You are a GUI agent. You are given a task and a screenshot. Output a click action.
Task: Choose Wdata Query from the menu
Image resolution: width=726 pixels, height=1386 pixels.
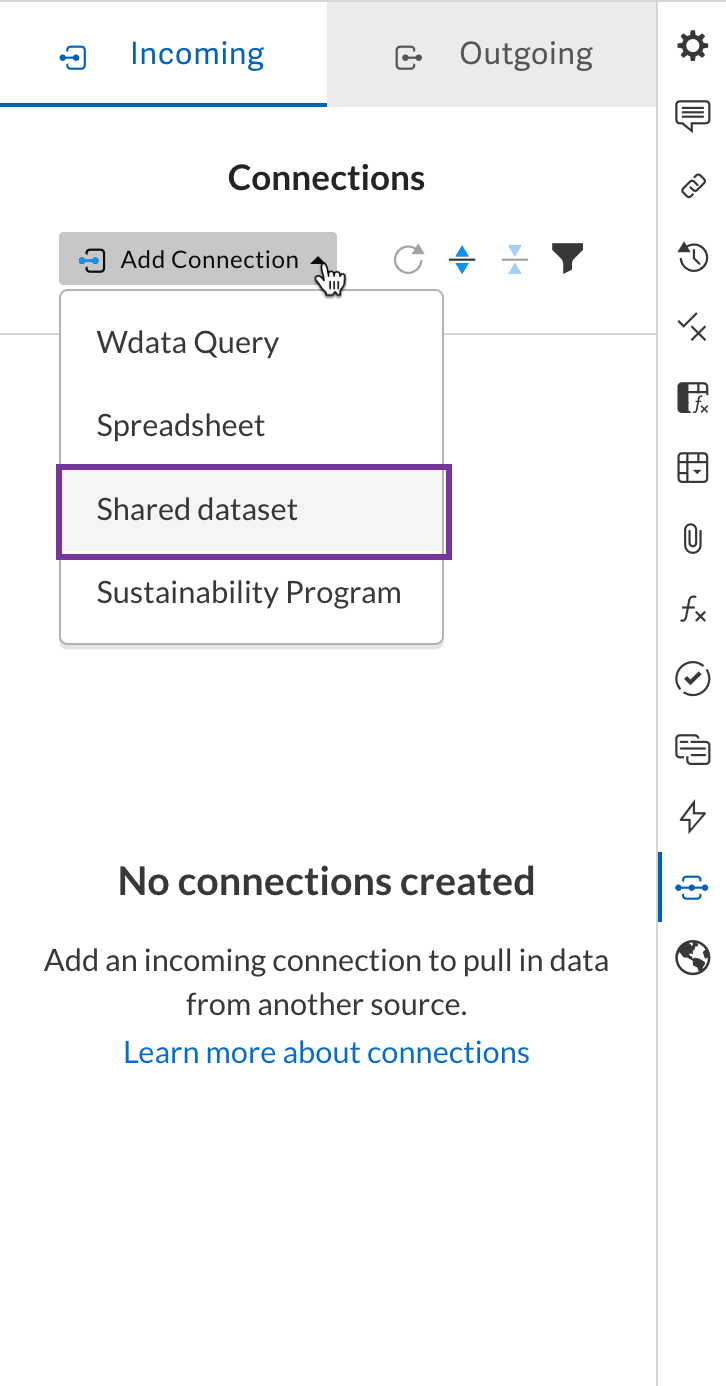point(188,342)
